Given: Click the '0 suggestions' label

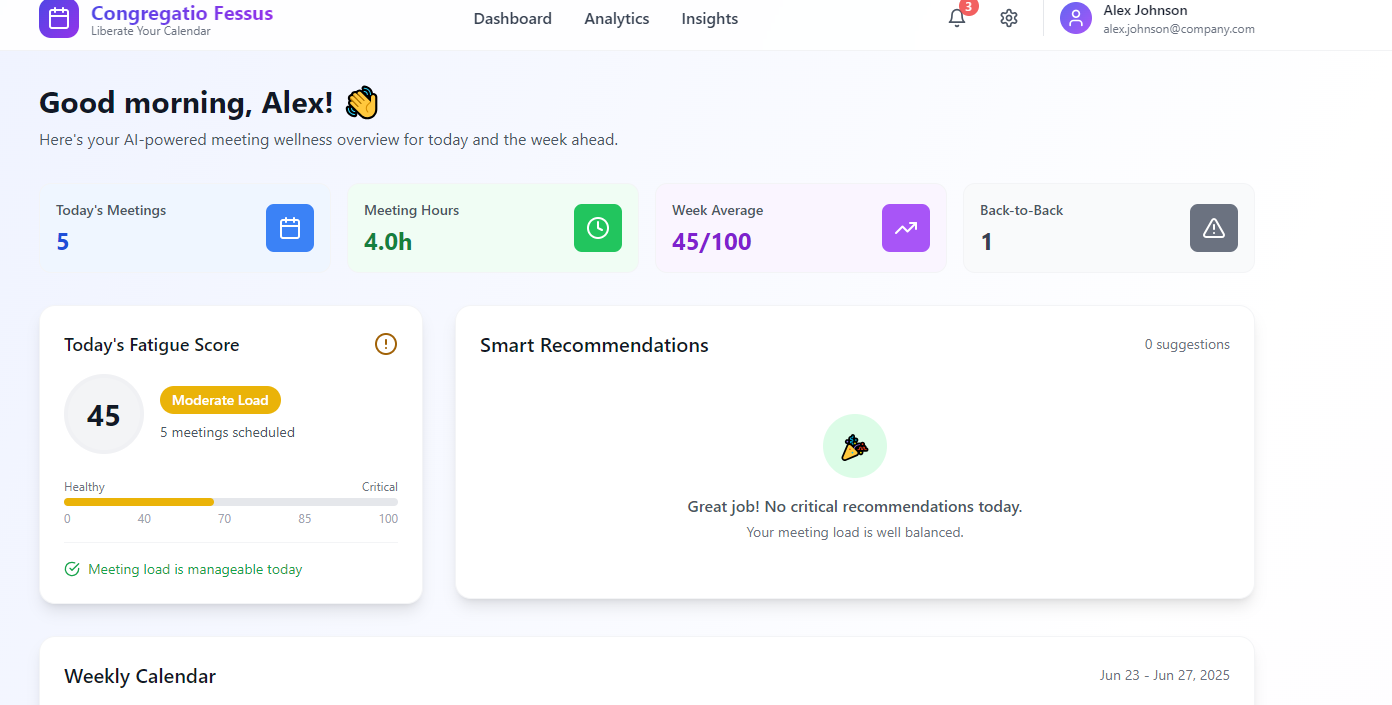Looking at the screenshot, I should tap(1188, 344).
